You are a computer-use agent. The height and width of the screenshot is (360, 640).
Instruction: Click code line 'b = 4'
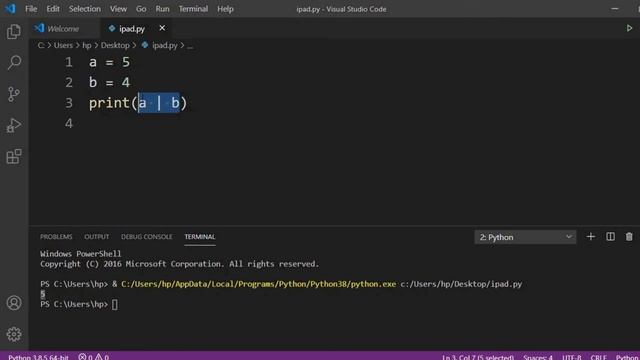click(x=109, y=82)
